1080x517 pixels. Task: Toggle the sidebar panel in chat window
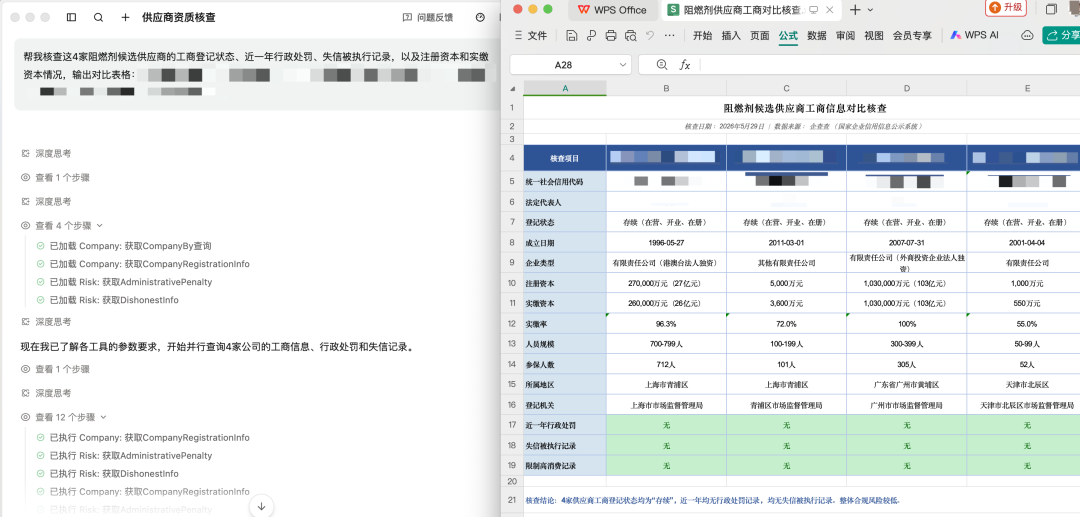[x=72, y=17]
